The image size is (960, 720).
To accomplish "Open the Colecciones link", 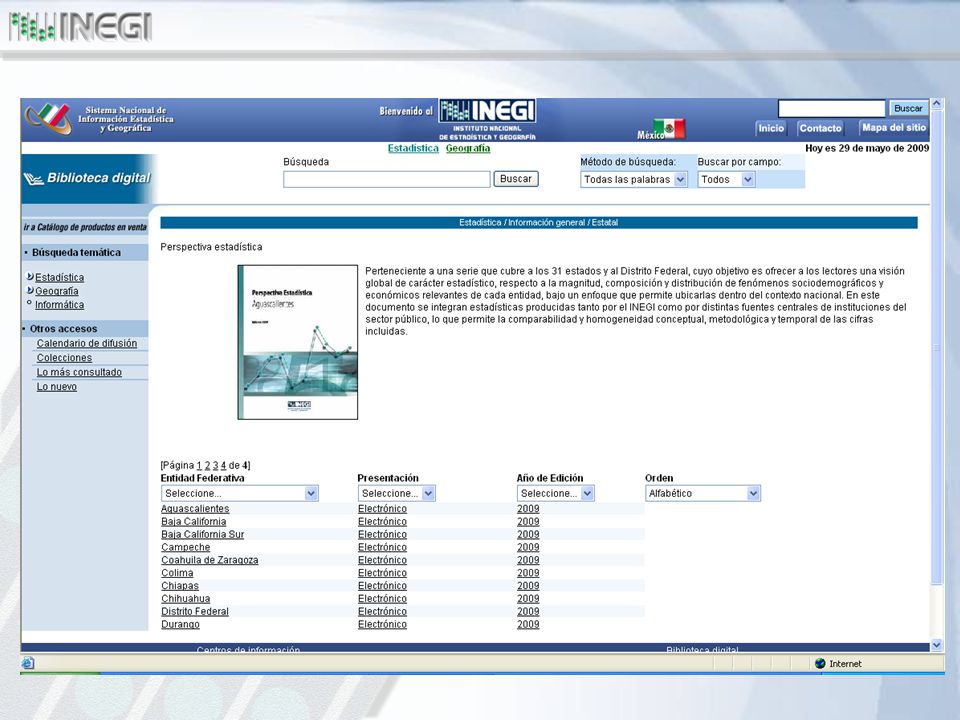I will coord(64,358).
